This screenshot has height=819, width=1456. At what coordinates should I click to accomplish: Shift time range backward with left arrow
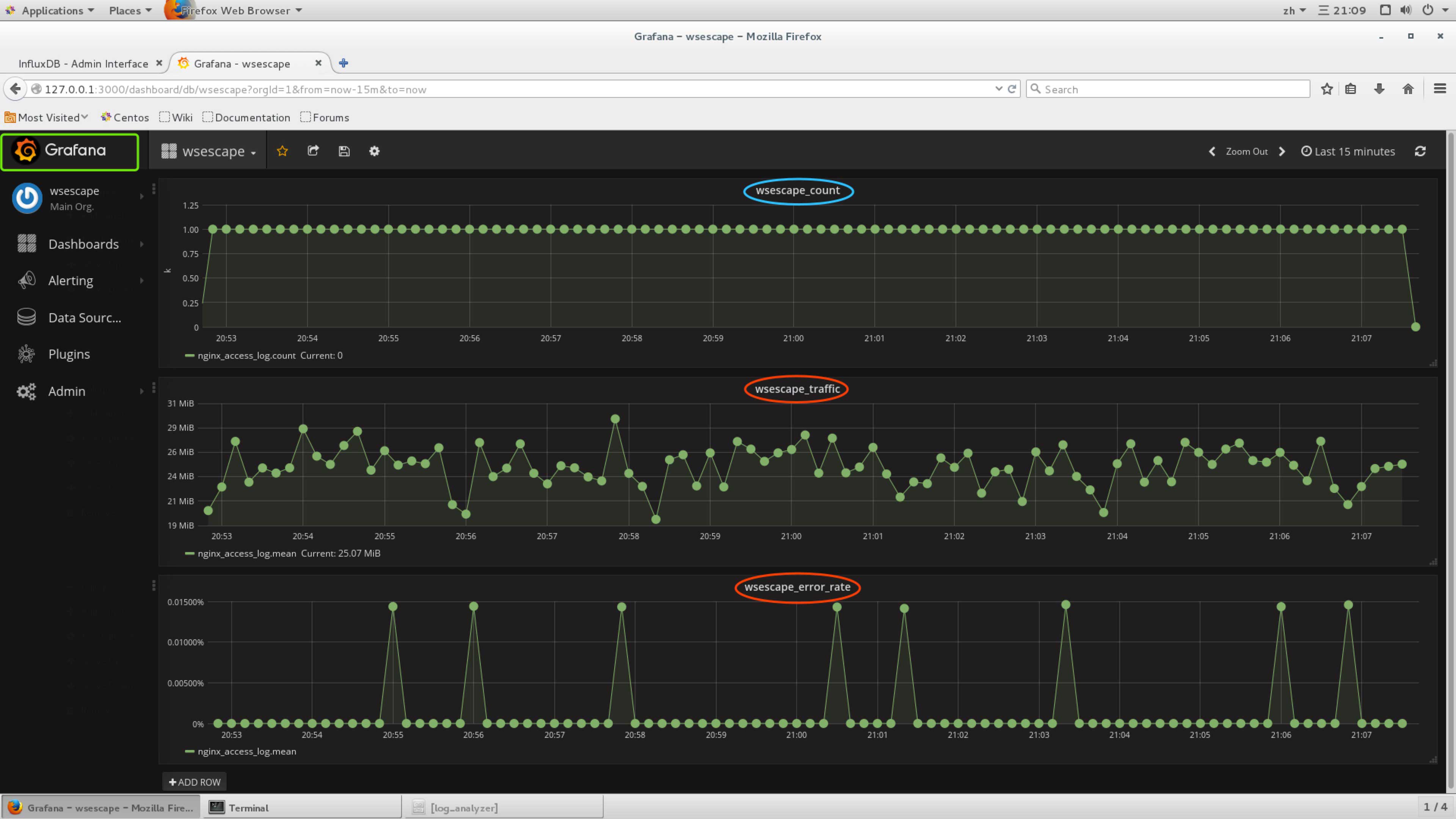click(x=1212, y=152)
